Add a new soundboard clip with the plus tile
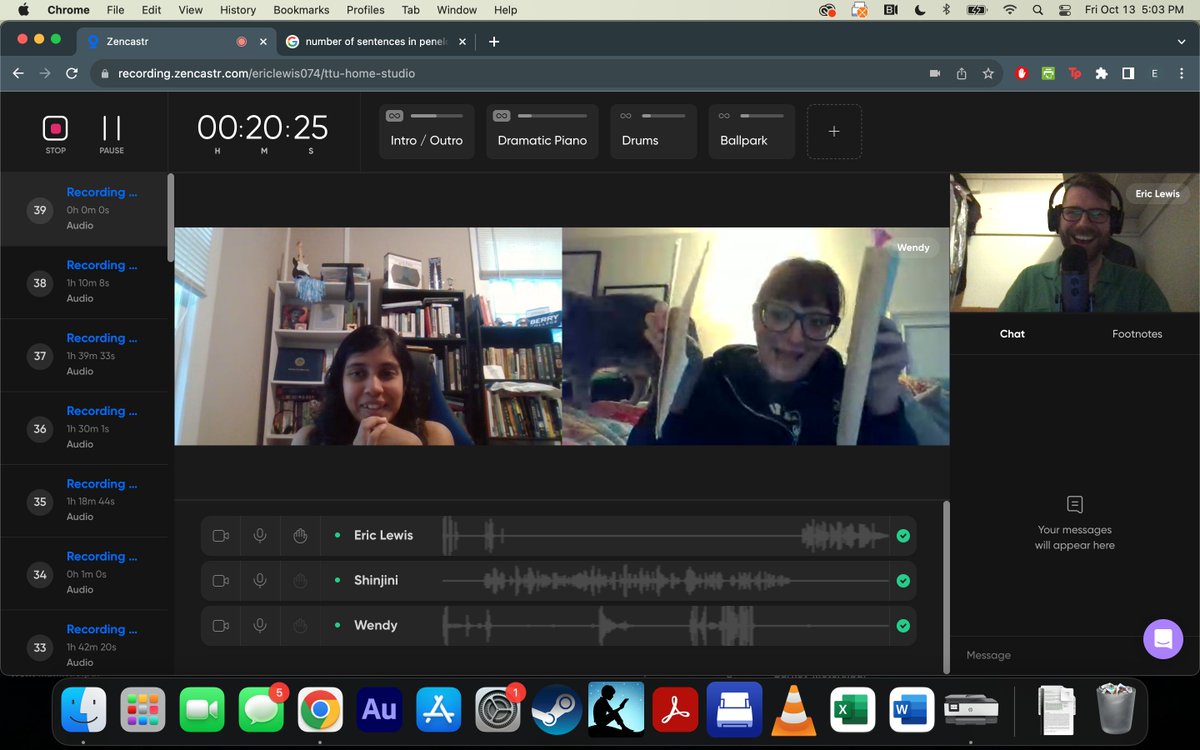The width and height of the screenshot is (1200, 750). (834, 131)
